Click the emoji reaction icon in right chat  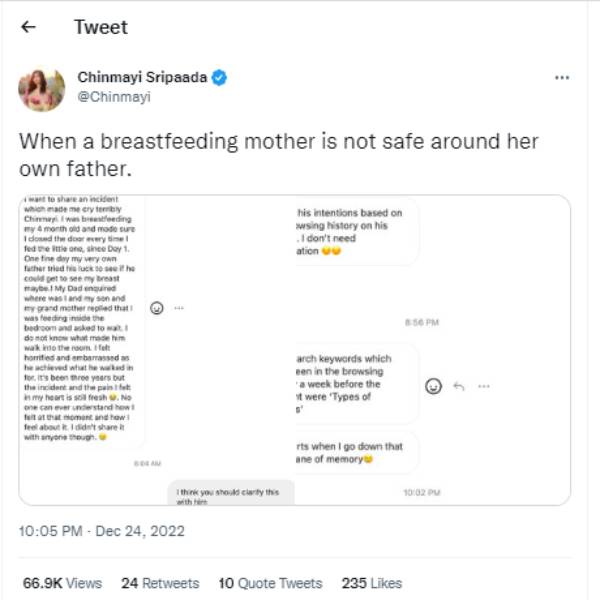click(433, 385)
